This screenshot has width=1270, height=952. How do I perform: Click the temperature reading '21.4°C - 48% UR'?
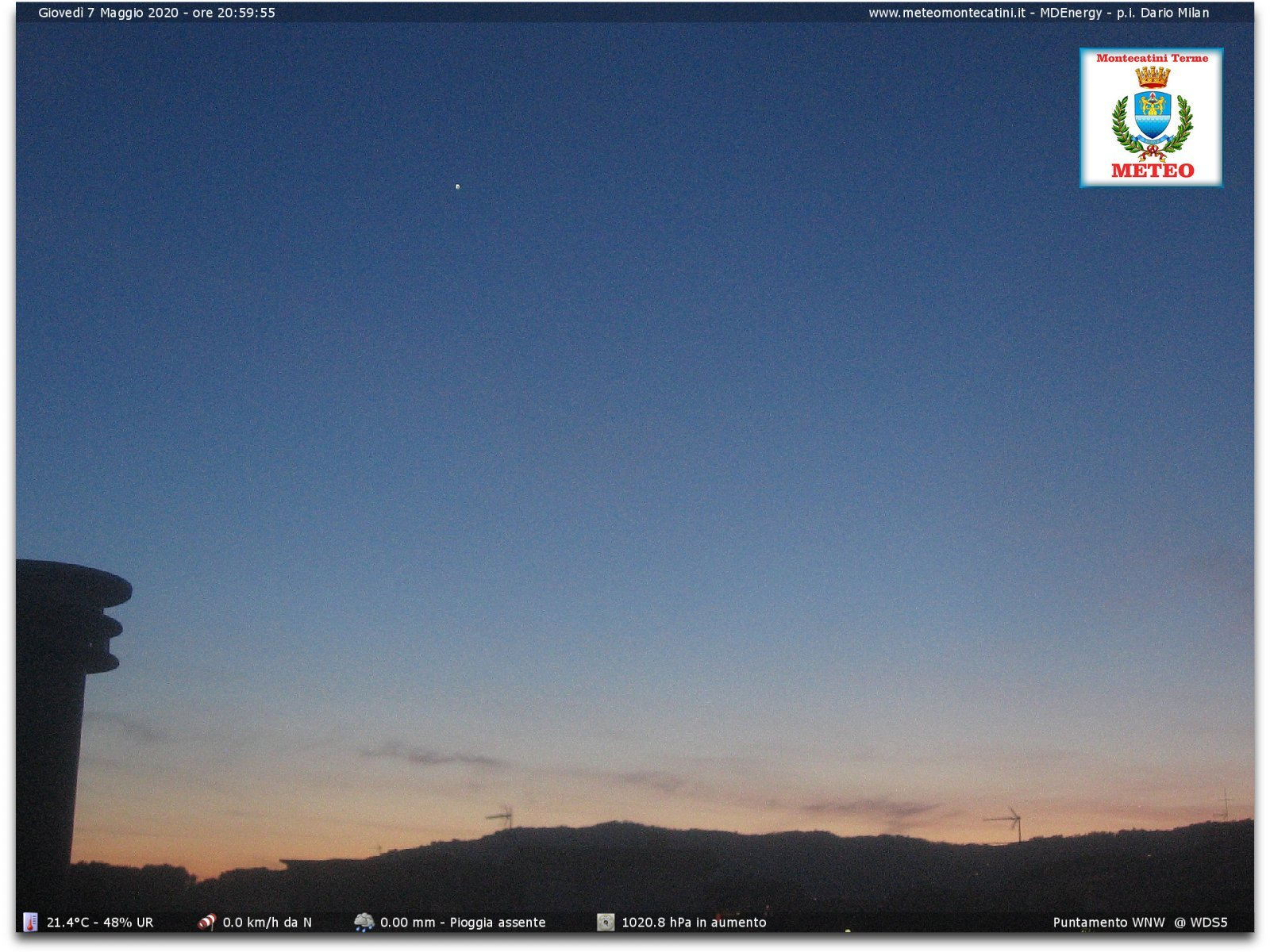(x=100, y=923)
